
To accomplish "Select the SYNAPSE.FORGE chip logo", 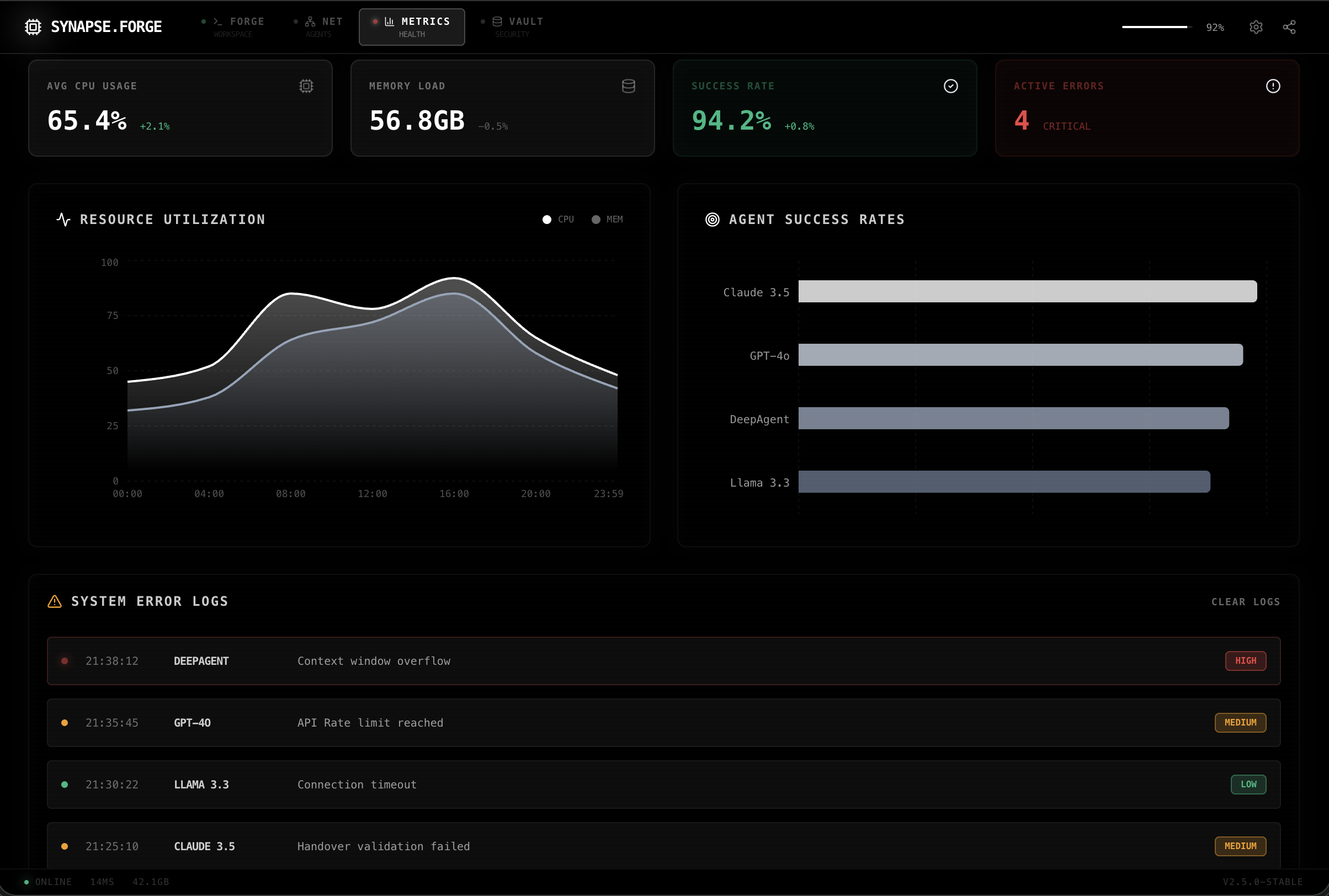I will click(33, 26).
